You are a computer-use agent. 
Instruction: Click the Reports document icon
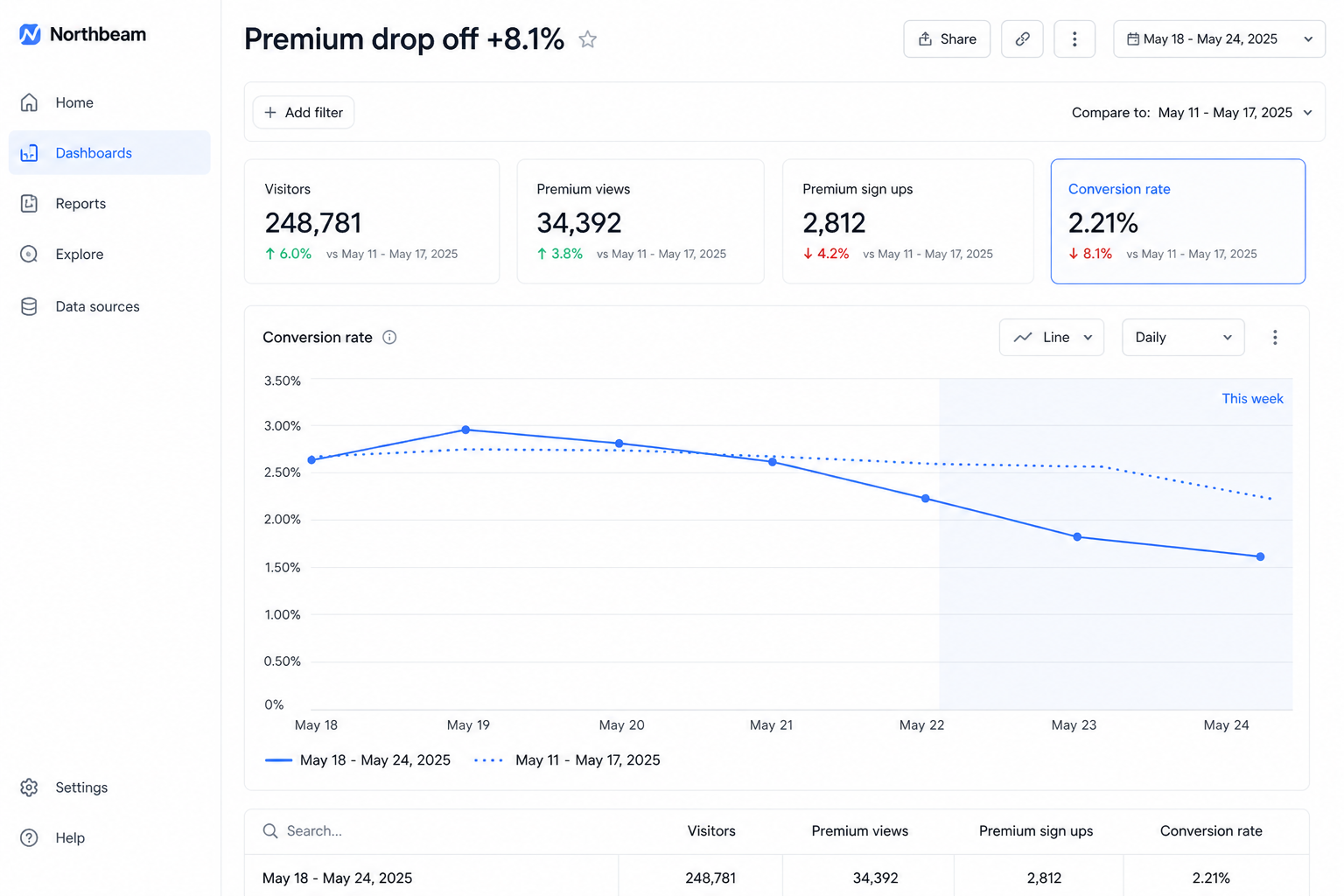(x=29, y=204)
